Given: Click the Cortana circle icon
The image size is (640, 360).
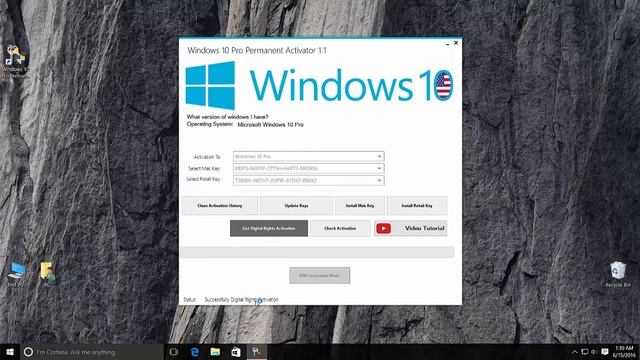Looking at the screenshot, I should (x=28, y=352).
